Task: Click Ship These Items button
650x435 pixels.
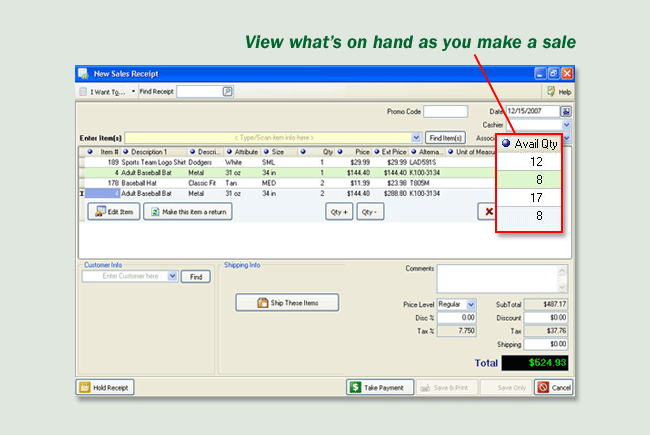Action: [285, 302]
